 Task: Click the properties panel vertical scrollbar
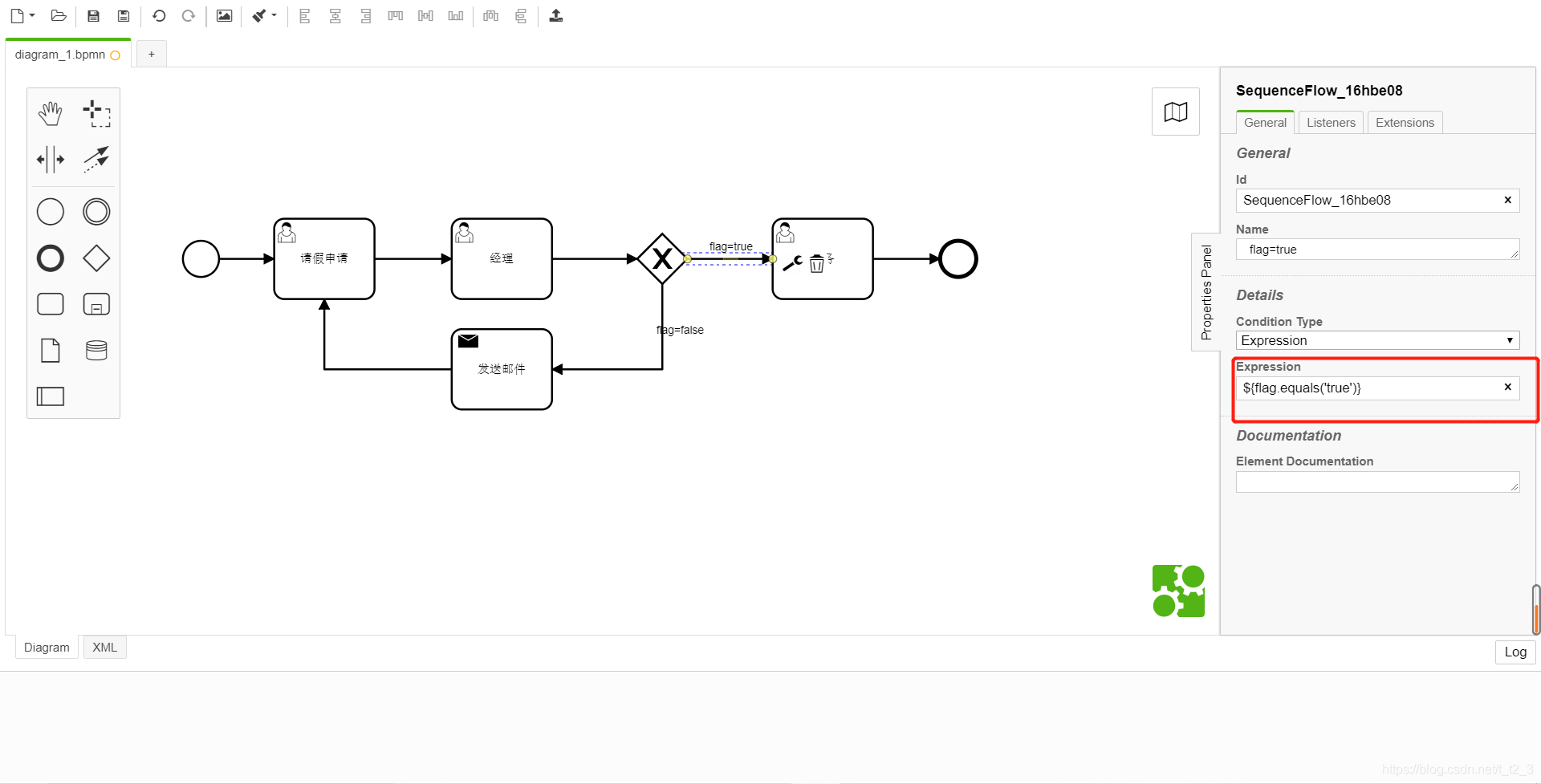(1535, 610)
